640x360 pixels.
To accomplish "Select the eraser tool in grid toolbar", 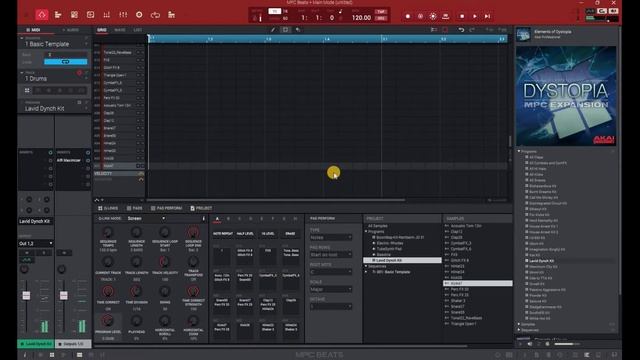I will click(298, 30).
